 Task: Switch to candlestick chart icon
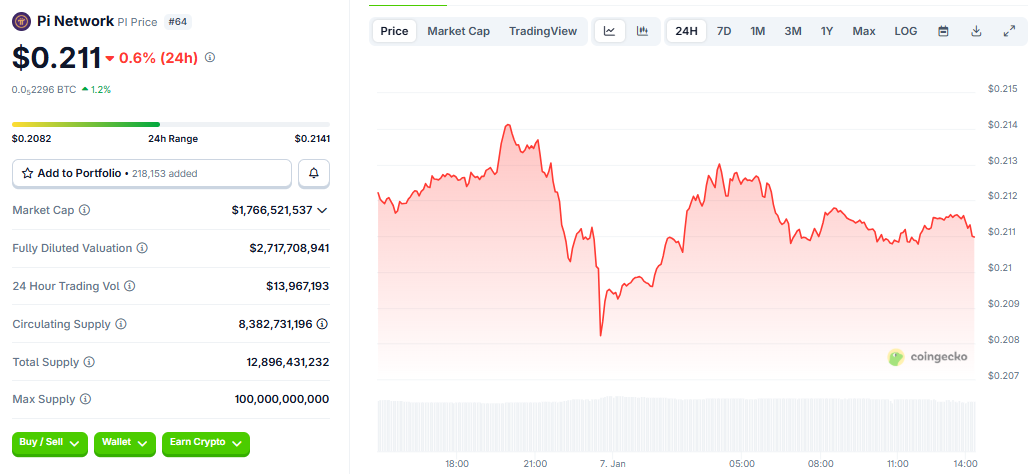pos(642,31)
